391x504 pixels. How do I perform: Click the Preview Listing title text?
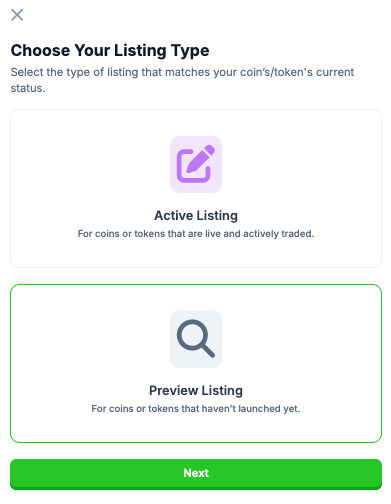(x=196, y=390)
